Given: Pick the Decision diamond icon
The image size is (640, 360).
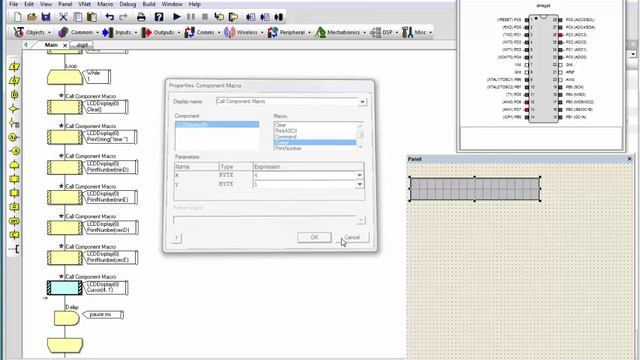Looking at the screenshot, I should tap(14, 109).
